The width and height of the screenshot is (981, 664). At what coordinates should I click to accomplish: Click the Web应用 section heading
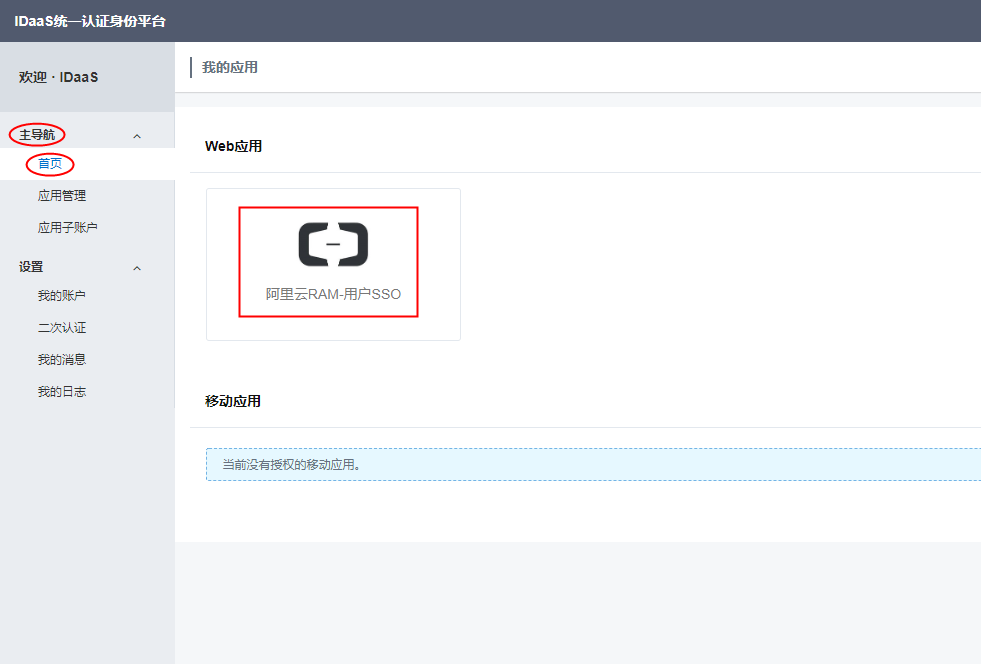click(233, 146)
